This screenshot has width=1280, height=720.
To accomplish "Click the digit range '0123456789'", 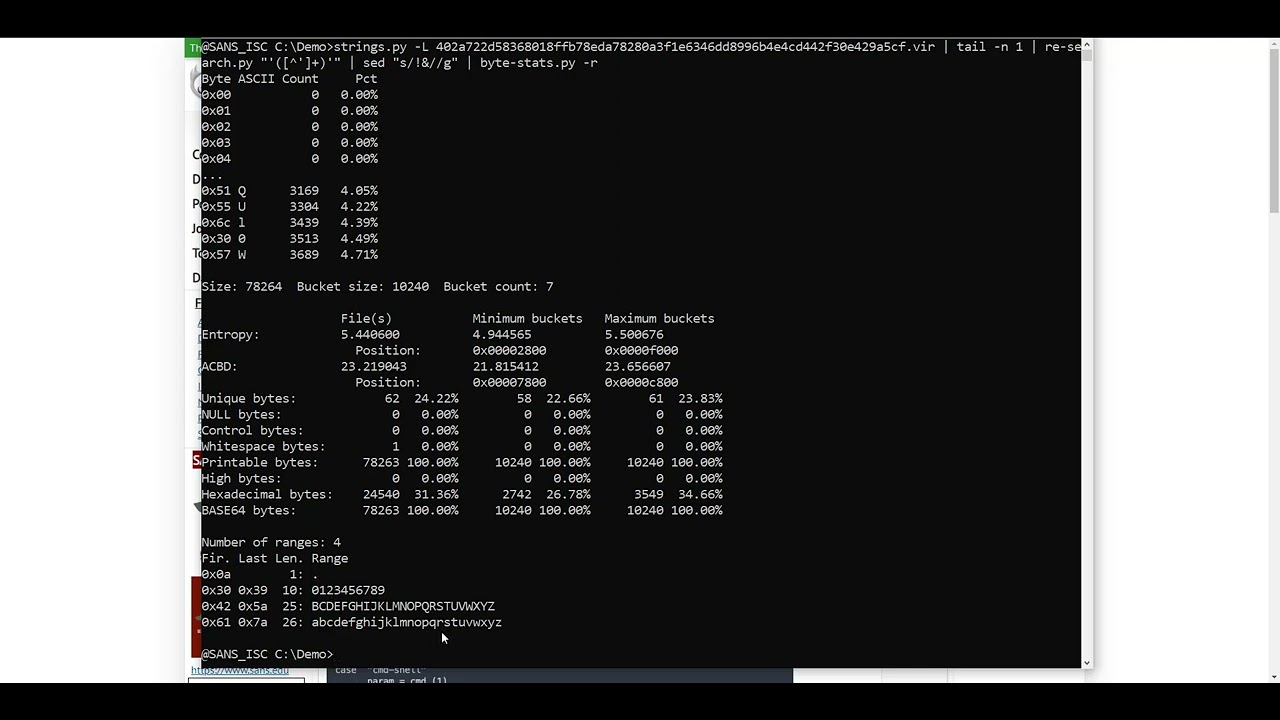I will [348, 590].
